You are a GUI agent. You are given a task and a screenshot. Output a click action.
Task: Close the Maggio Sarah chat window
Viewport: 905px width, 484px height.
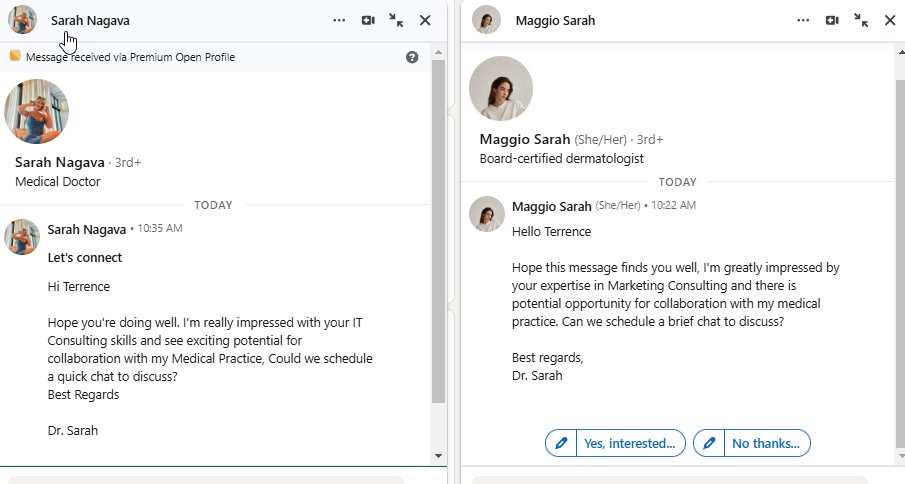(890, 20)
